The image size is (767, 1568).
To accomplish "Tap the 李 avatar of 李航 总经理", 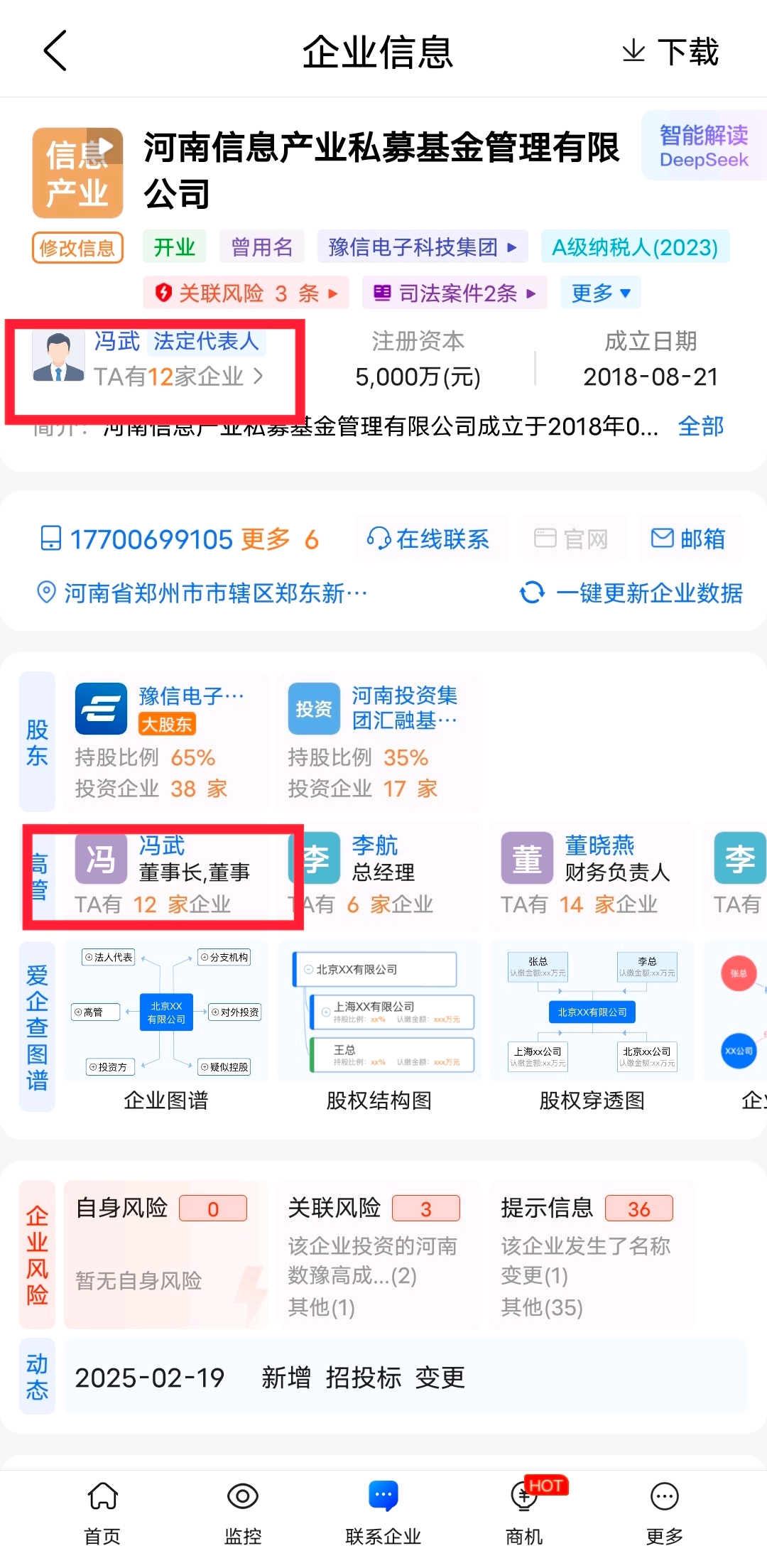I will click(x=314, y=858).
